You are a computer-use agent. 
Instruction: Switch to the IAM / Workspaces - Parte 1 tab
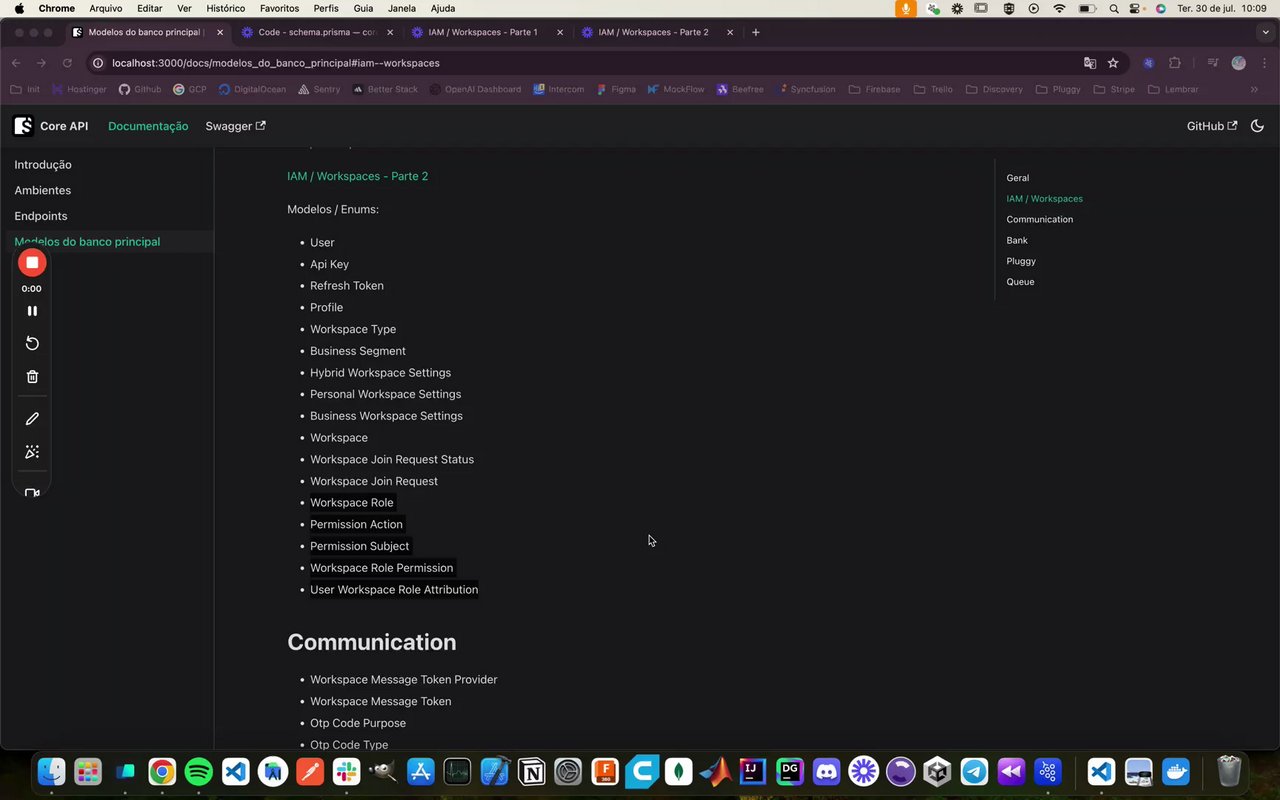[483, 32]
